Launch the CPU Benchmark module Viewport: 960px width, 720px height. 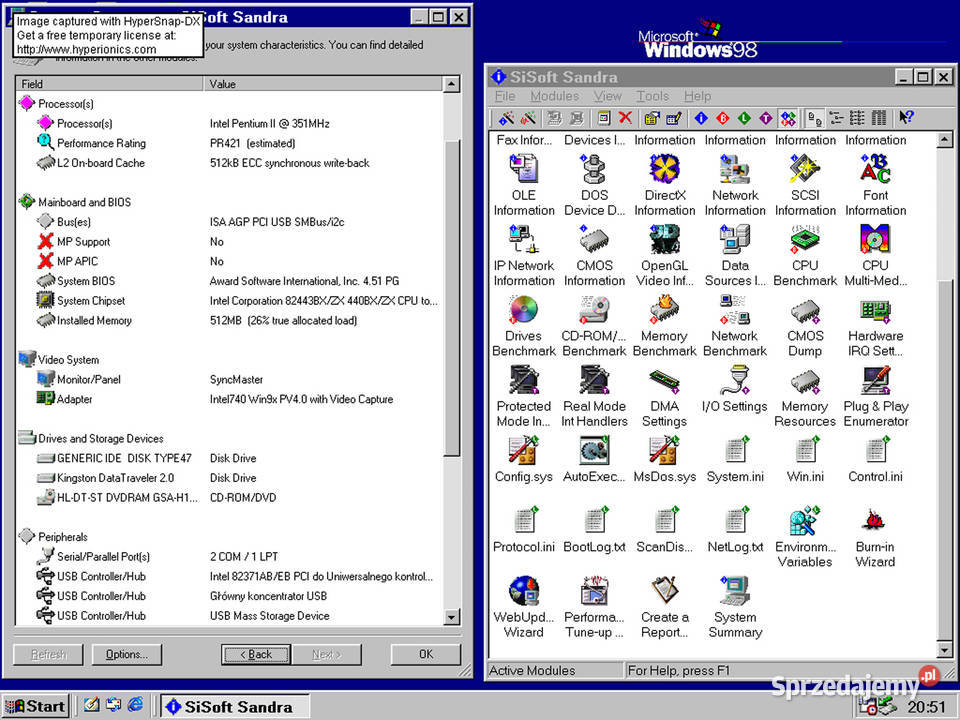pos(805,256)
